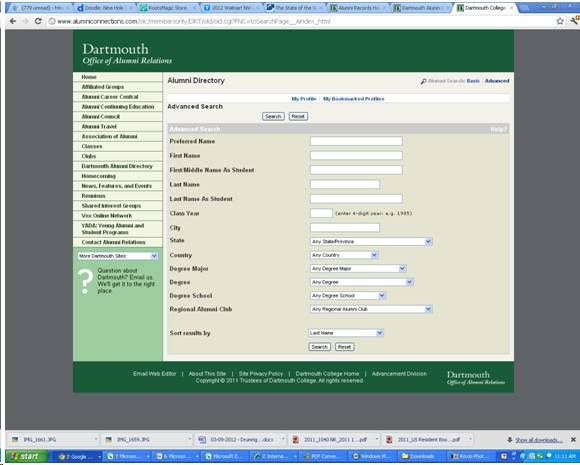Switch to the Alumni Records browser tab

pos(357,7)
